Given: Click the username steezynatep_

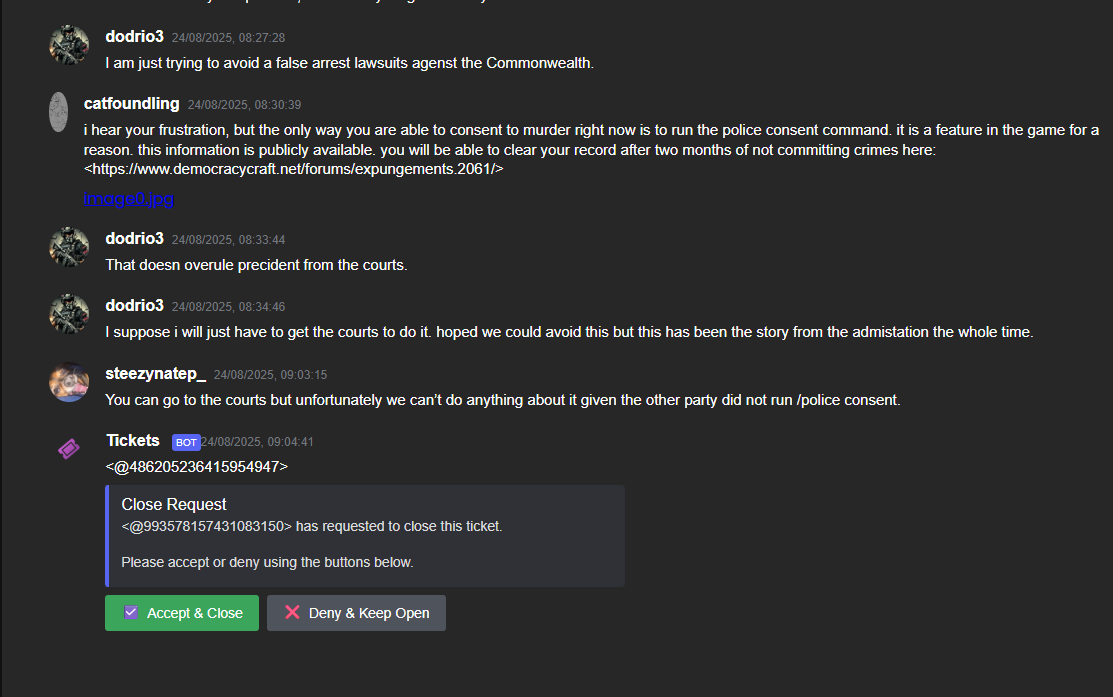Looking at the screenshot, I should pos(155,373).
